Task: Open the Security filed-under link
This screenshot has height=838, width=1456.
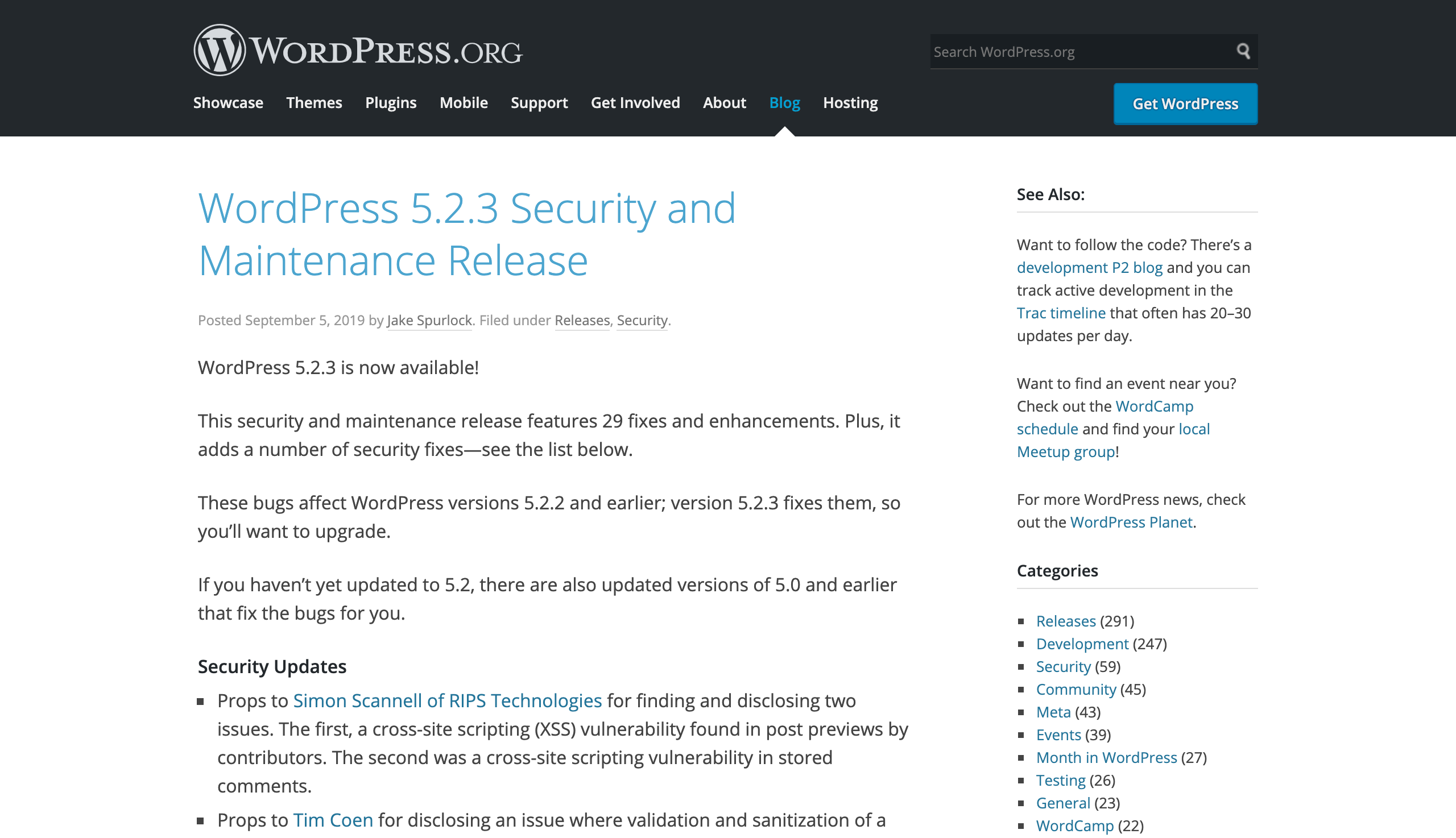Action: tap(642, 320)
